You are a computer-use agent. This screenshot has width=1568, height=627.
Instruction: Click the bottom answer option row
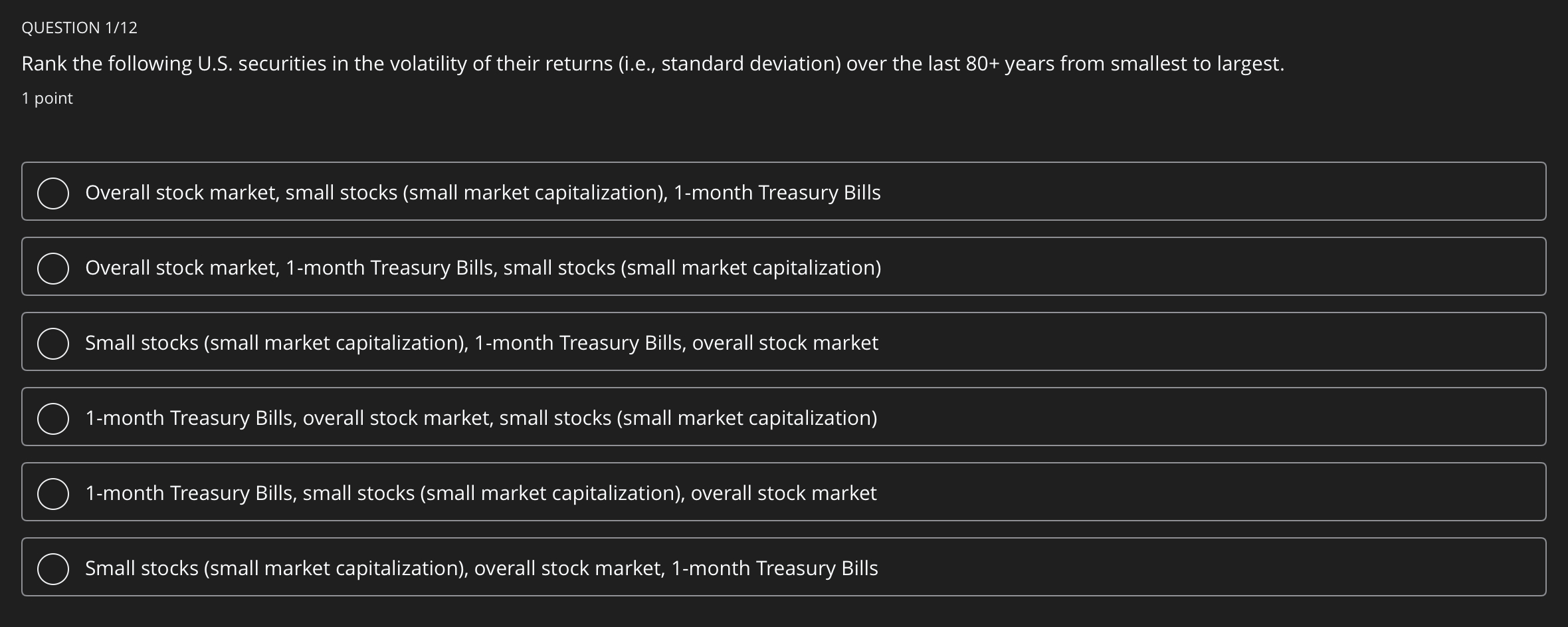point(784,568)
